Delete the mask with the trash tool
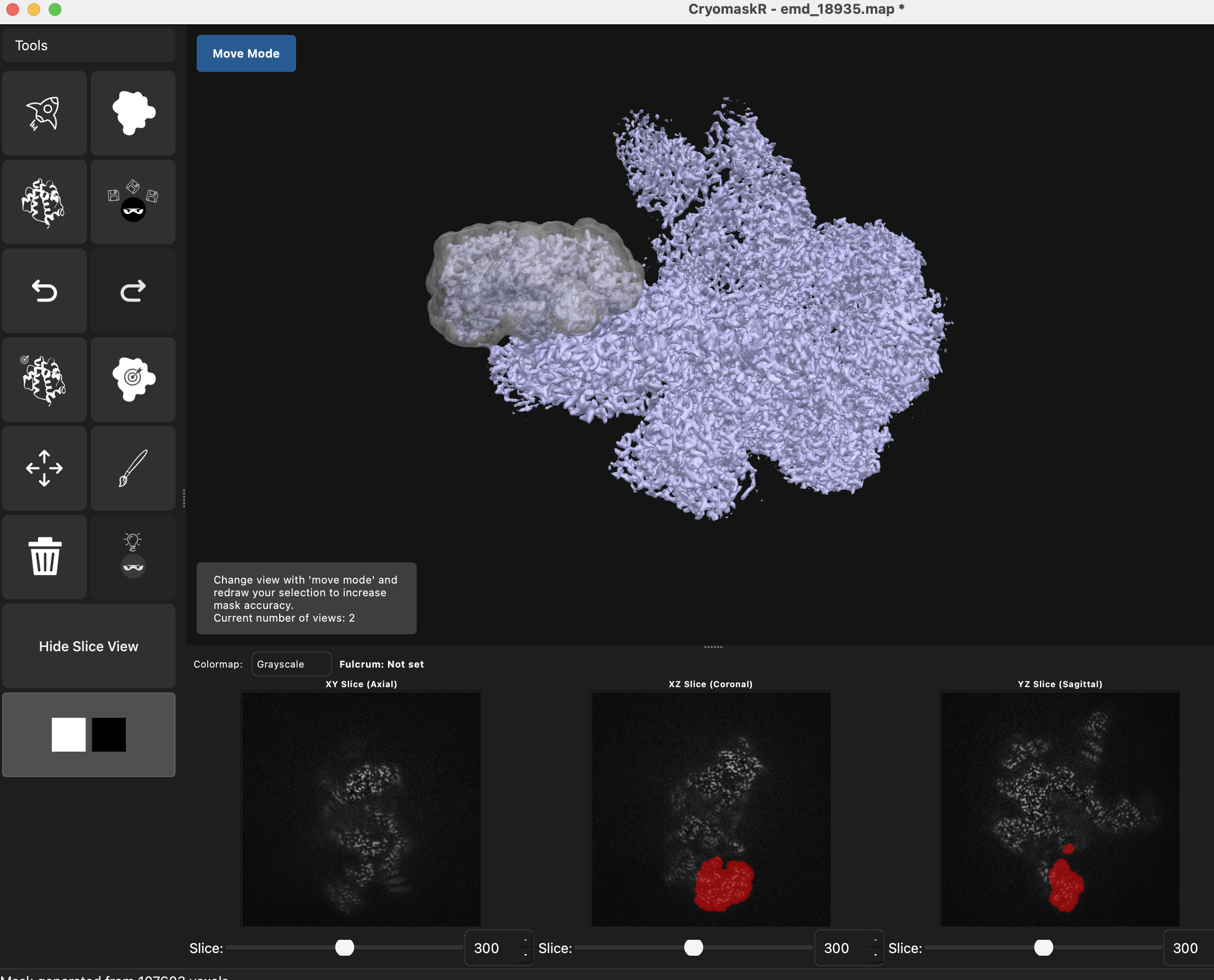Image resolution: width=1214 pixels, height=980 pixels. click(x=44, y=557)
